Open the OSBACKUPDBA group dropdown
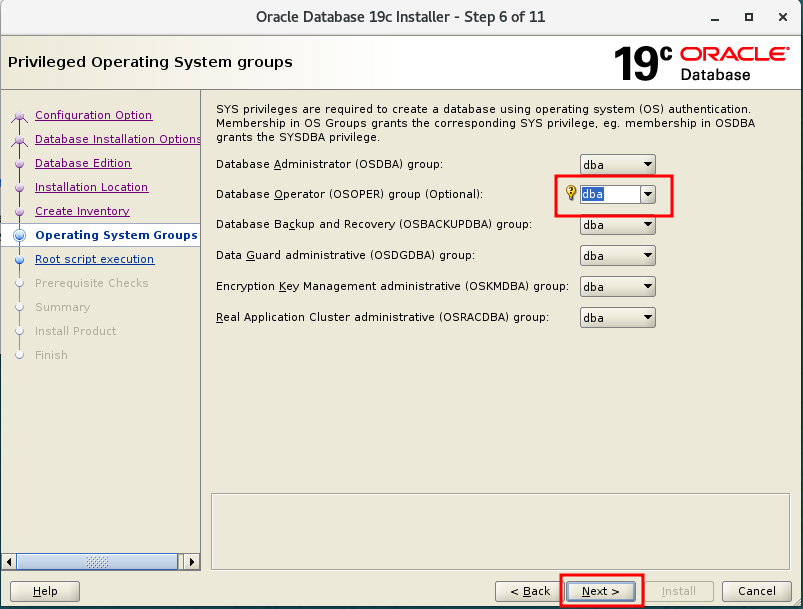This screenshot has height=609, width=803. (x=618, y=225)
